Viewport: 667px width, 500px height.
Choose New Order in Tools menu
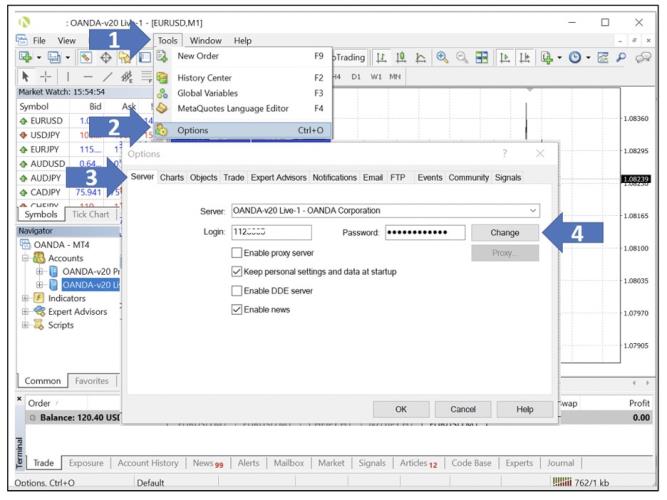[242, 56]
